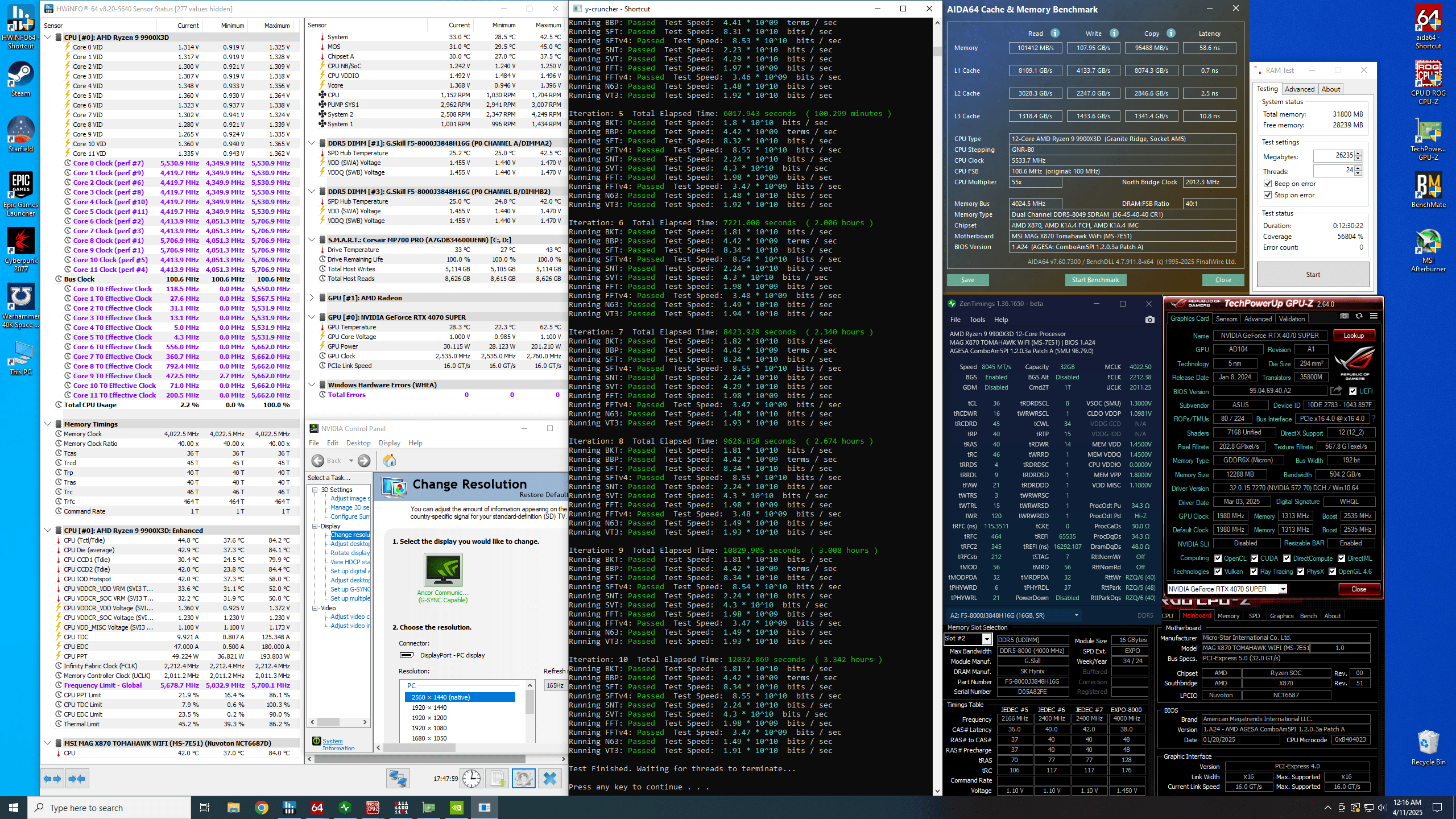Click NVIDIA Control Panel home icon
Screen dimensions: 1456x819
[x=390, y=460]
